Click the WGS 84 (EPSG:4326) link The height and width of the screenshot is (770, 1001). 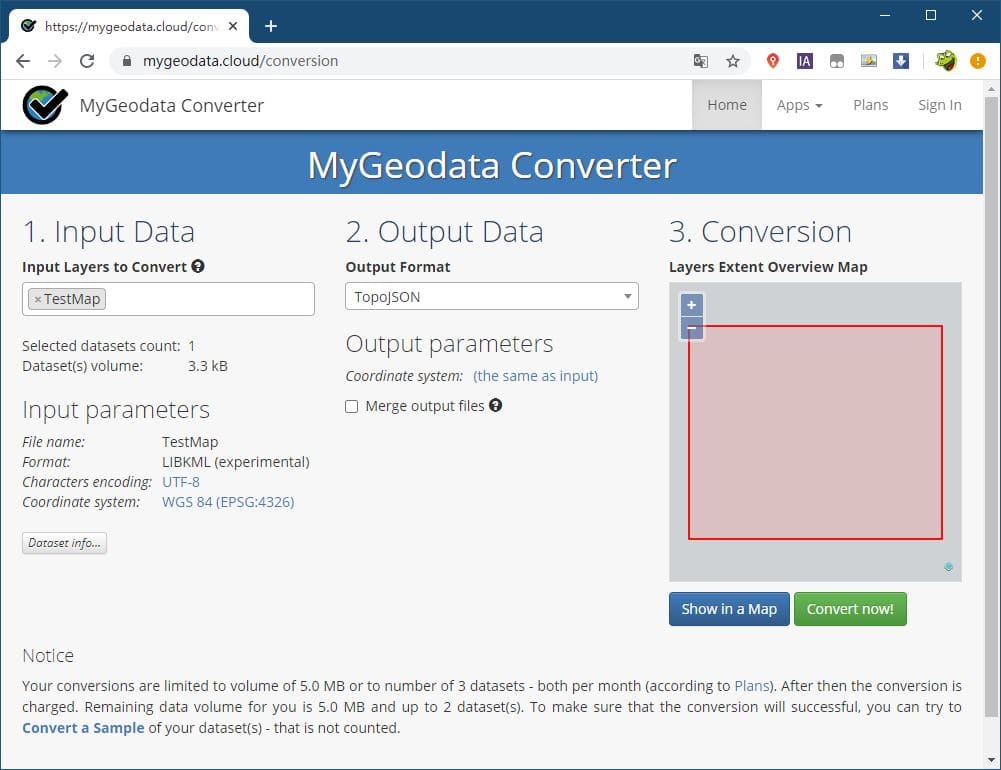[228, 502]
